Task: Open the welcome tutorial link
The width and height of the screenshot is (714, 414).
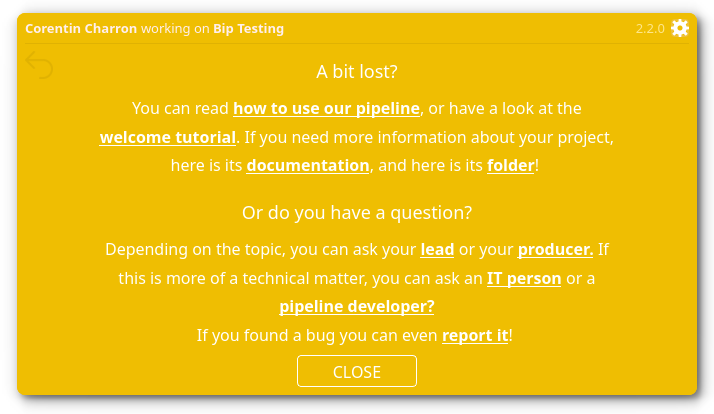Action: (168, 137)
